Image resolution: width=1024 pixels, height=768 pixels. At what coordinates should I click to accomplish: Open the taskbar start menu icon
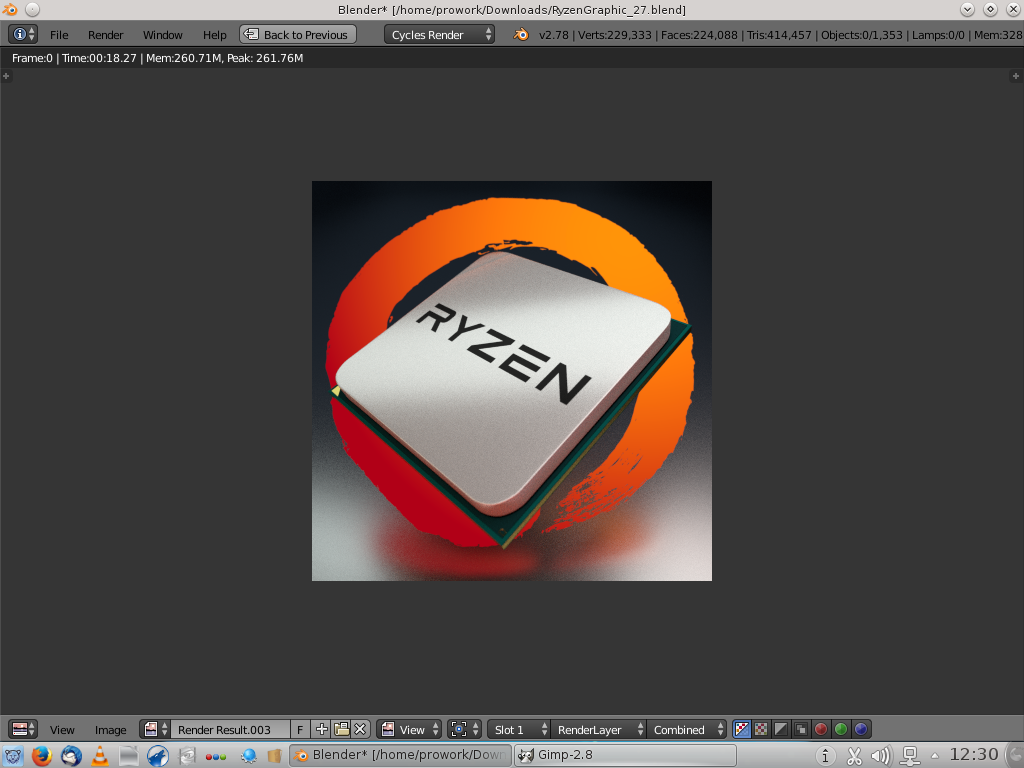(12, 756)
